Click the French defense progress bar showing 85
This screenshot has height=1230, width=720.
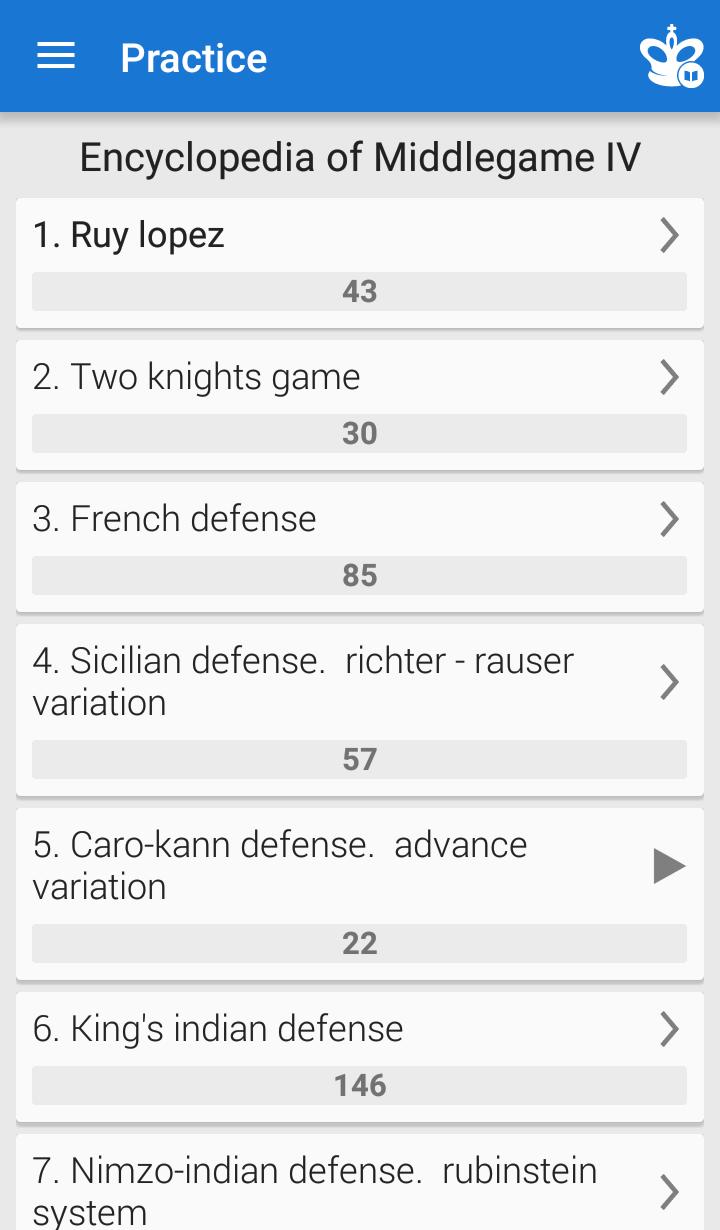[359, 576]
